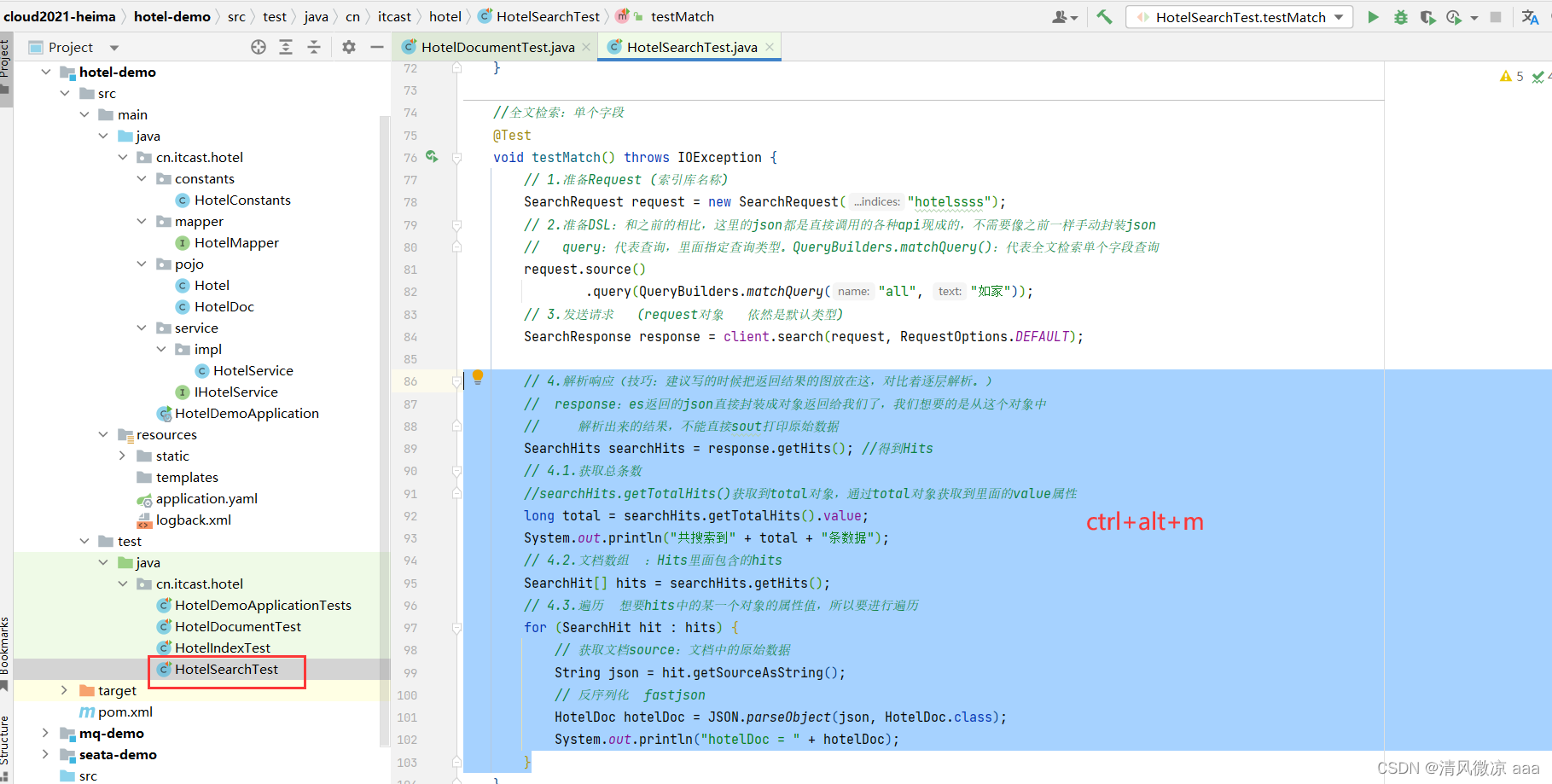This screenshot has width=1552, height=784.
Task: Expand the target folder
Action: point(64,690)
